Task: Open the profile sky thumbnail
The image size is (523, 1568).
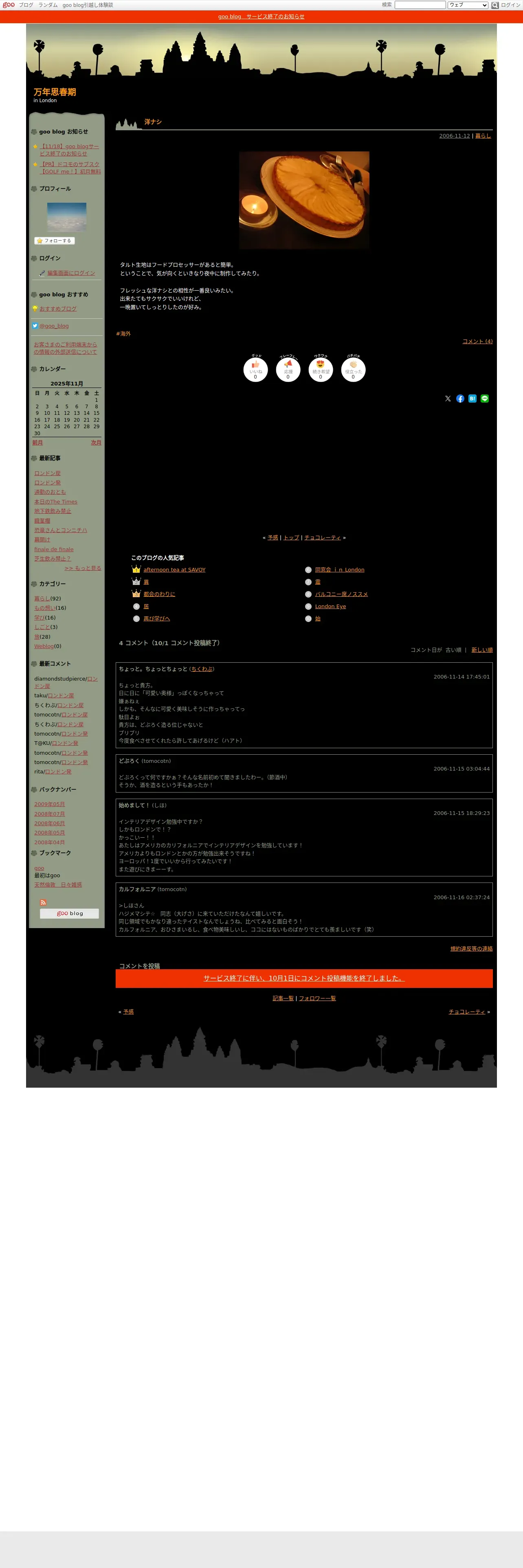Action: point(67,217)
